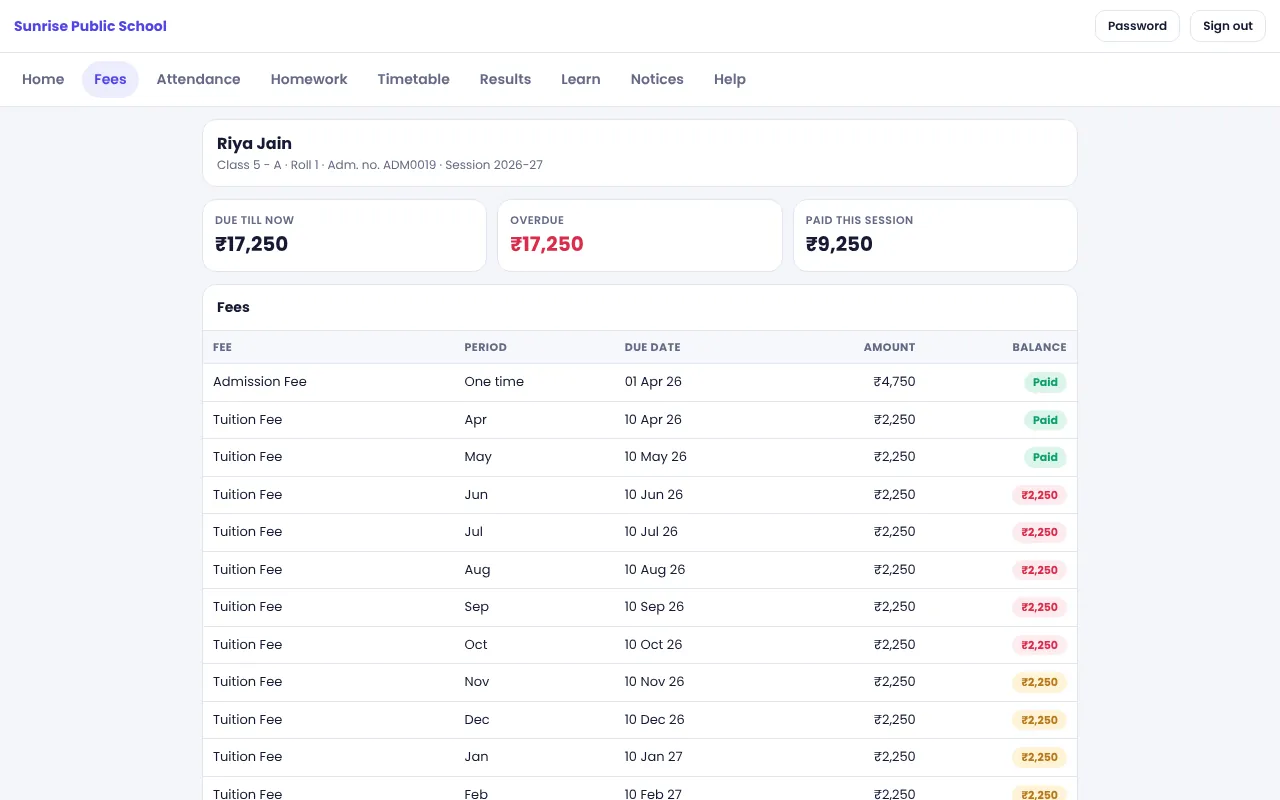This screenshot has width=1280, height=800.
Task: View the Results tab
Action: pyautogui.click(x=505, y=79)
